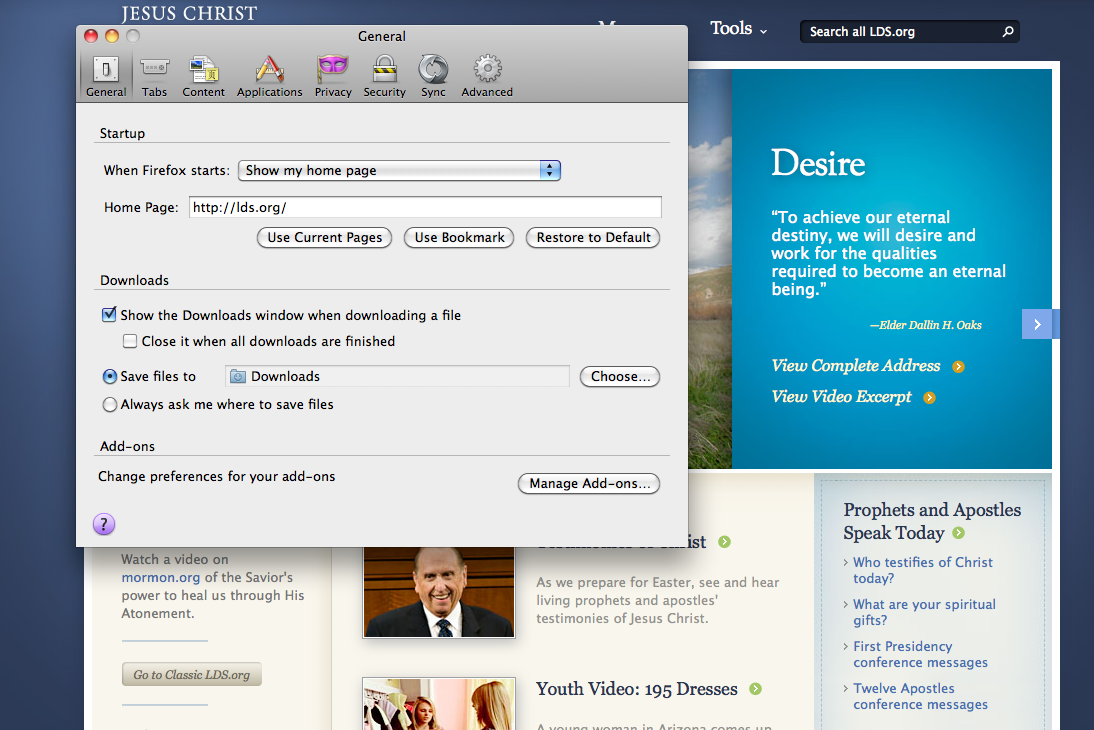The height and width of the screenshot is (730, 1094).
Task: Open View Video Excerpt link
Action: tap(841, 396)
